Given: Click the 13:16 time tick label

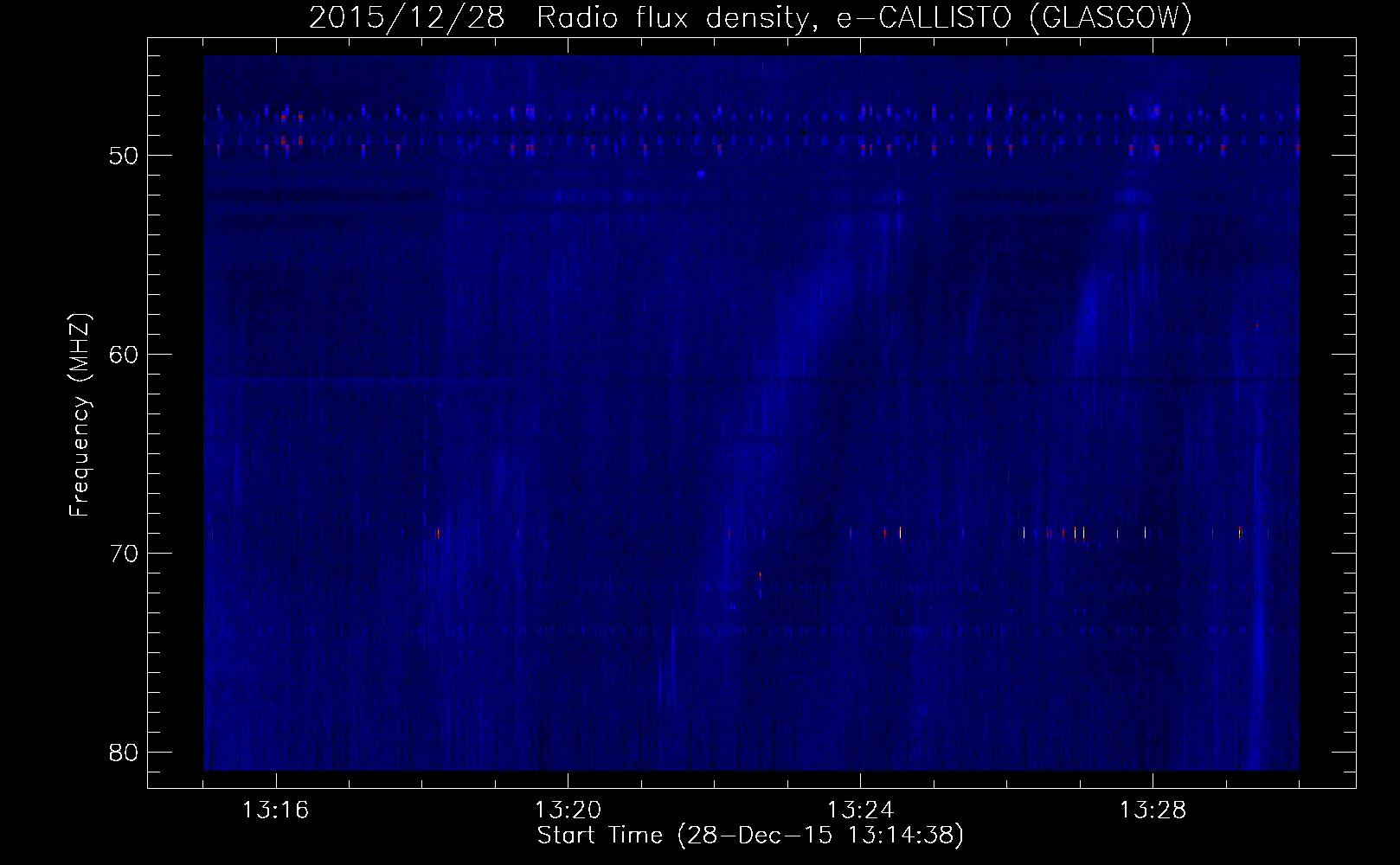Looking at the screenshot, I should [276, 811].
